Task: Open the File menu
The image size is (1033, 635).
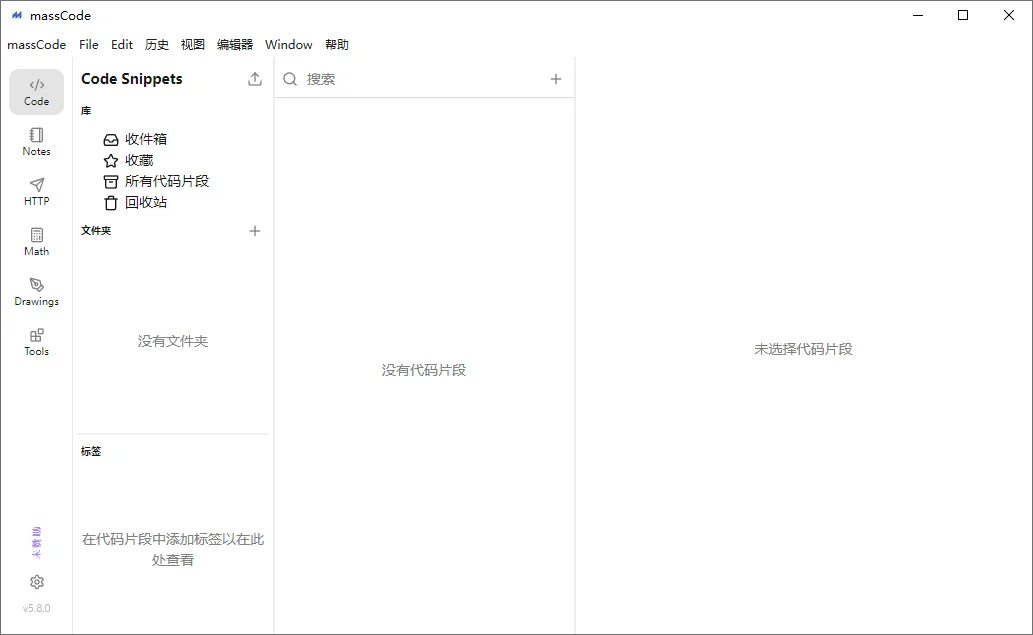Action: 89,45
